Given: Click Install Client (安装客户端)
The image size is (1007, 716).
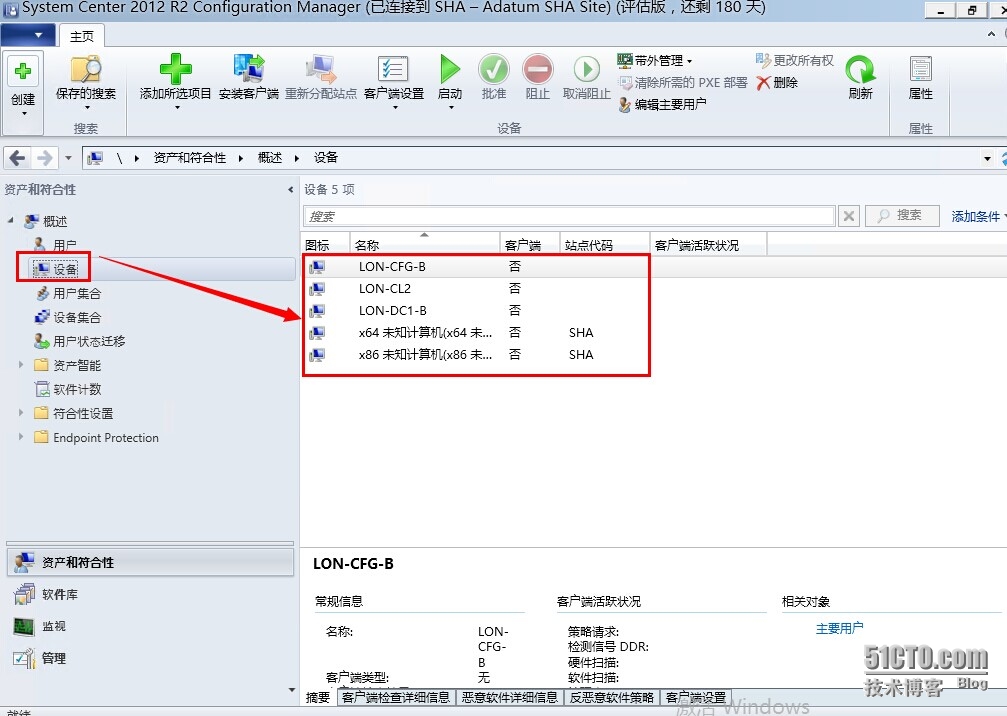Looking at the screenshot, I should [x=249, y=78].
